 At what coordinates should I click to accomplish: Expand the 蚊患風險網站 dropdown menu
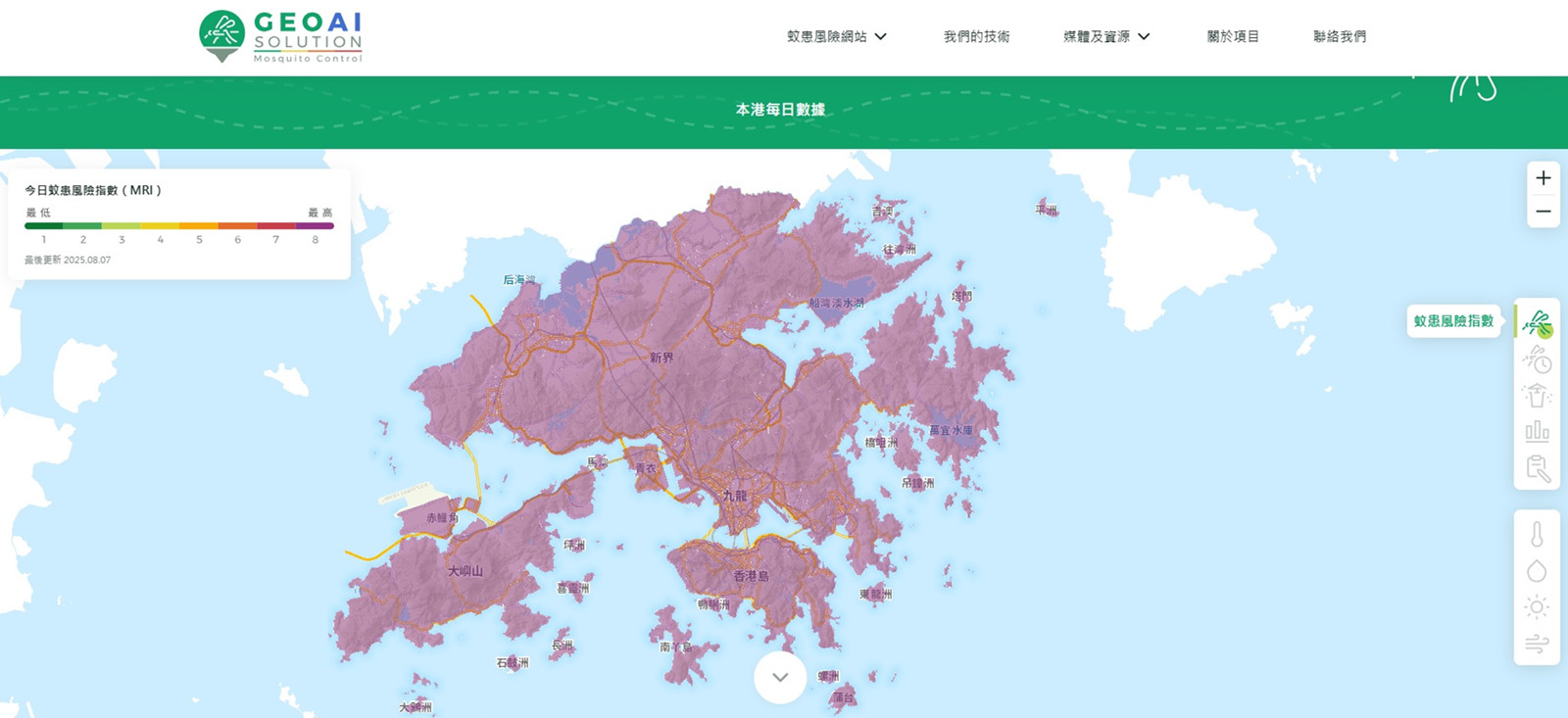[x=836, y=36]
